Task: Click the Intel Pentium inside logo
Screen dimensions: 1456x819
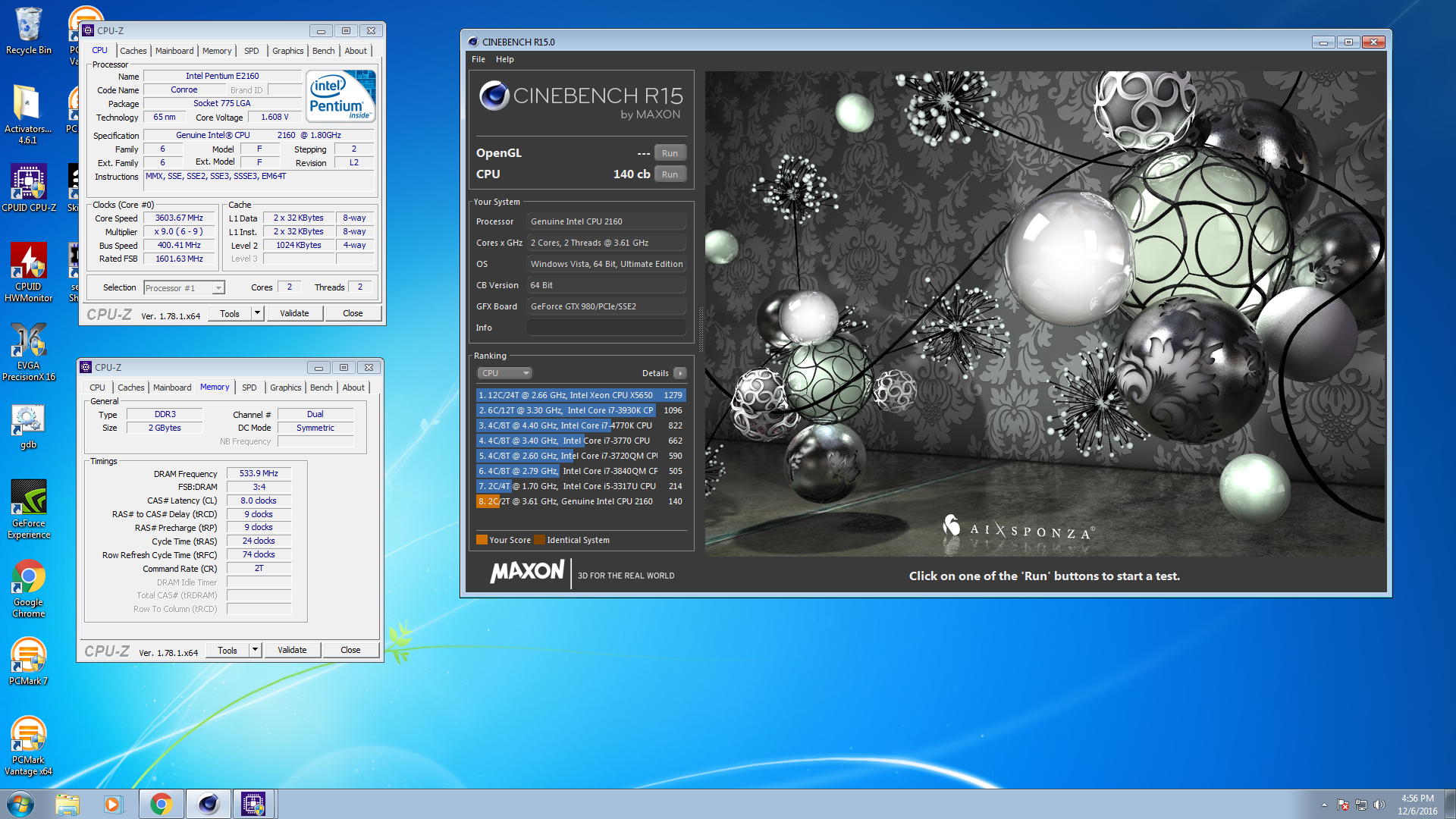Action: click(340, 96)
